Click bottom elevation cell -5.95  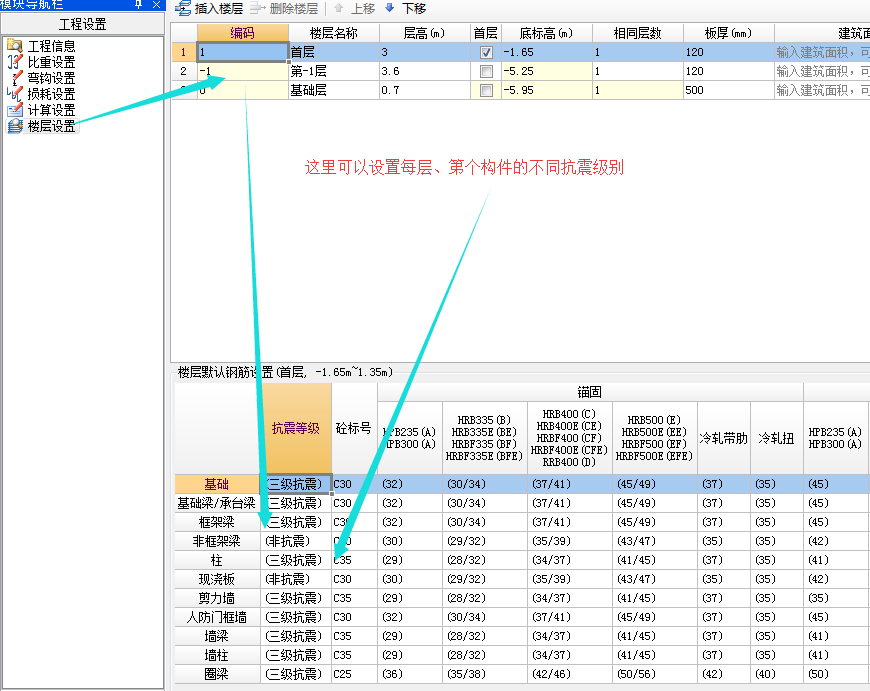[x=547, y=90]
